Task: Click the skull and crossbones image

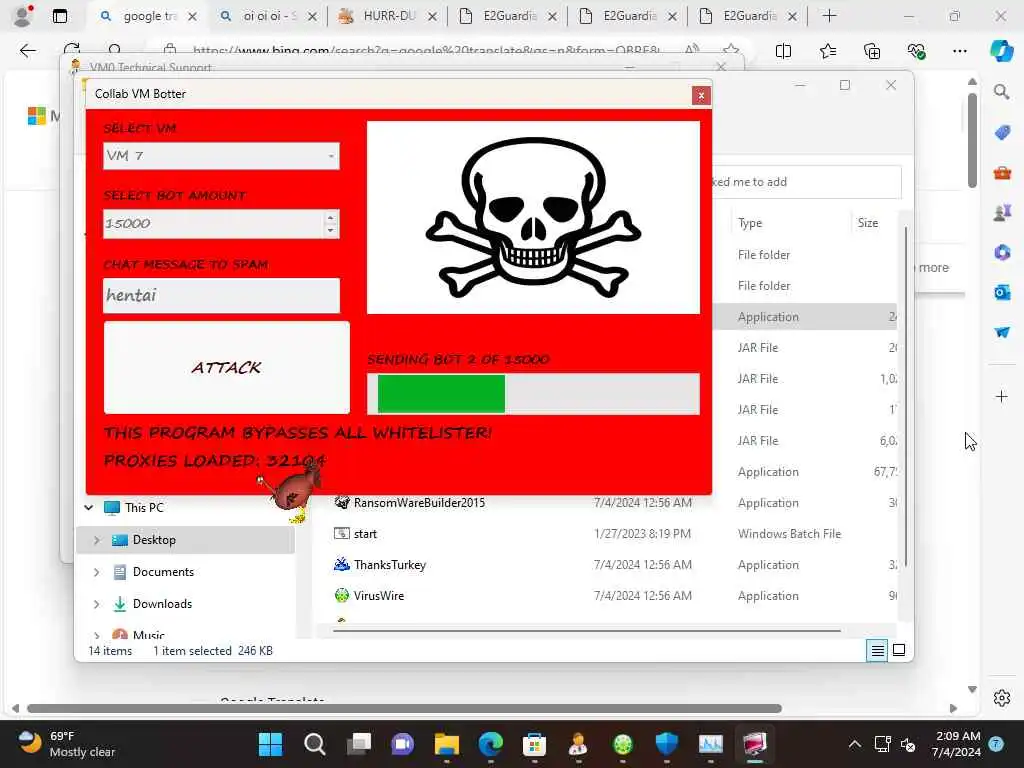Action: point(533,217)
